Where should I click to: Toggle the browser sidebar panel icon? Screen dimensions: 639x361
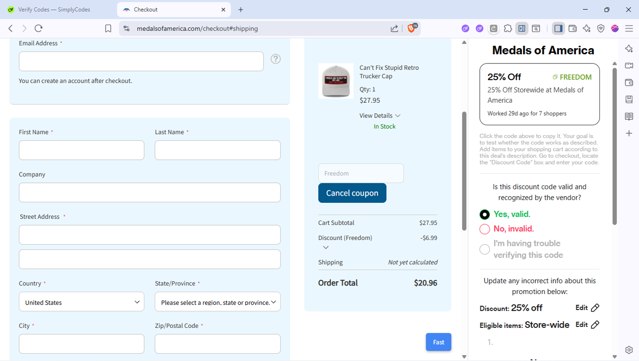558,29
